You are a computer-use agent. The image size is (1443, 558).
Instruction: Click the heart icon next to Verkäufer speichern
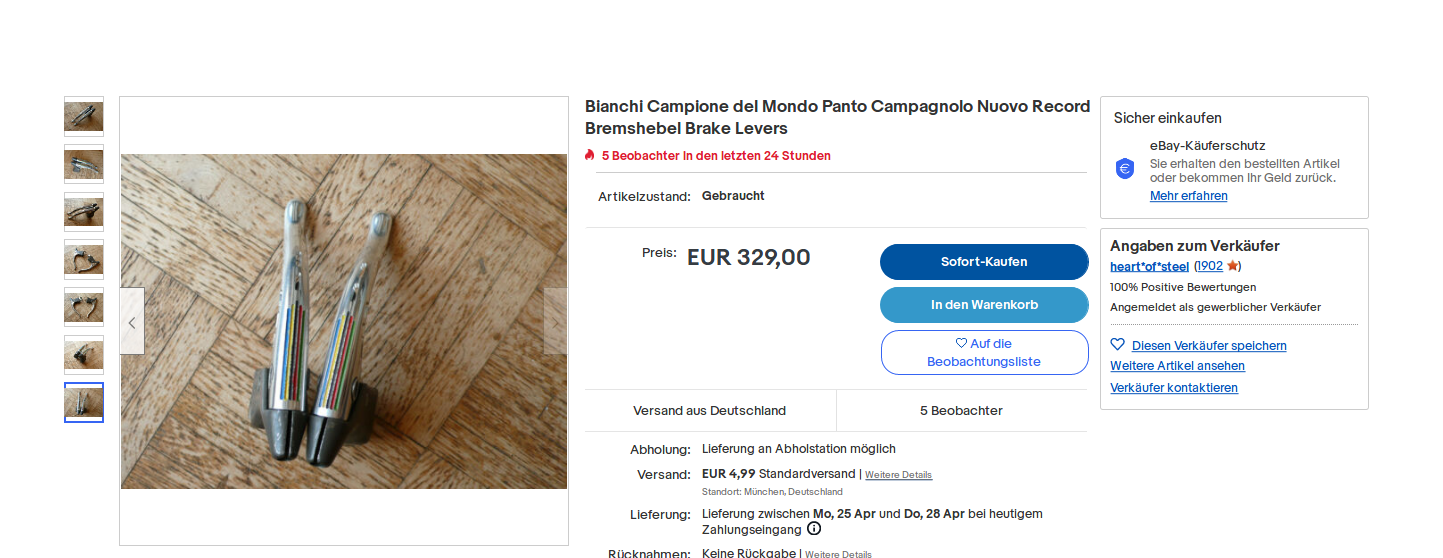point(1118,345)
